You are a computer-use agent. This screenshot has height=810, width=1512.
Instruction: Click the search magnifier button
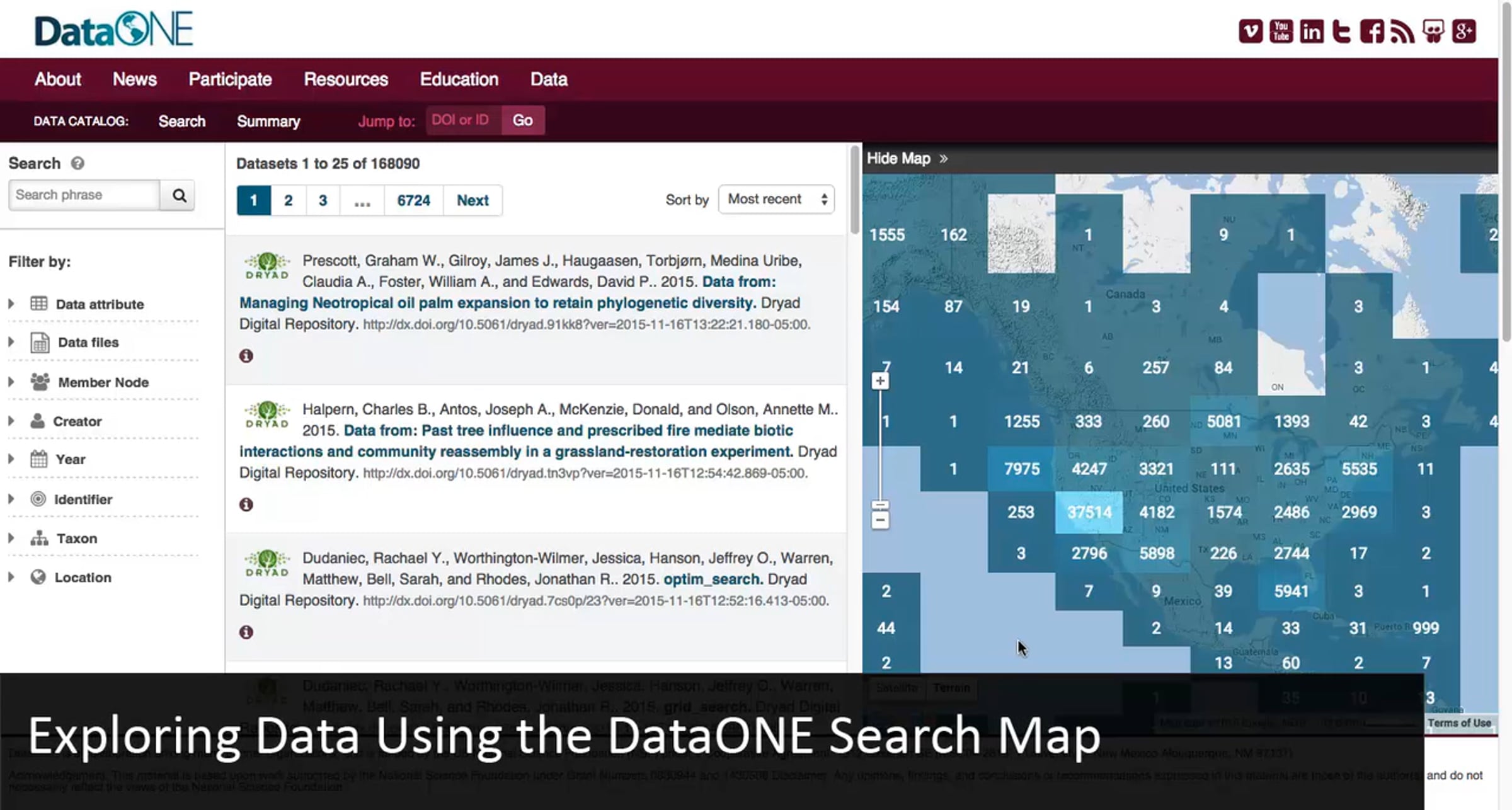tap(179, 195)
